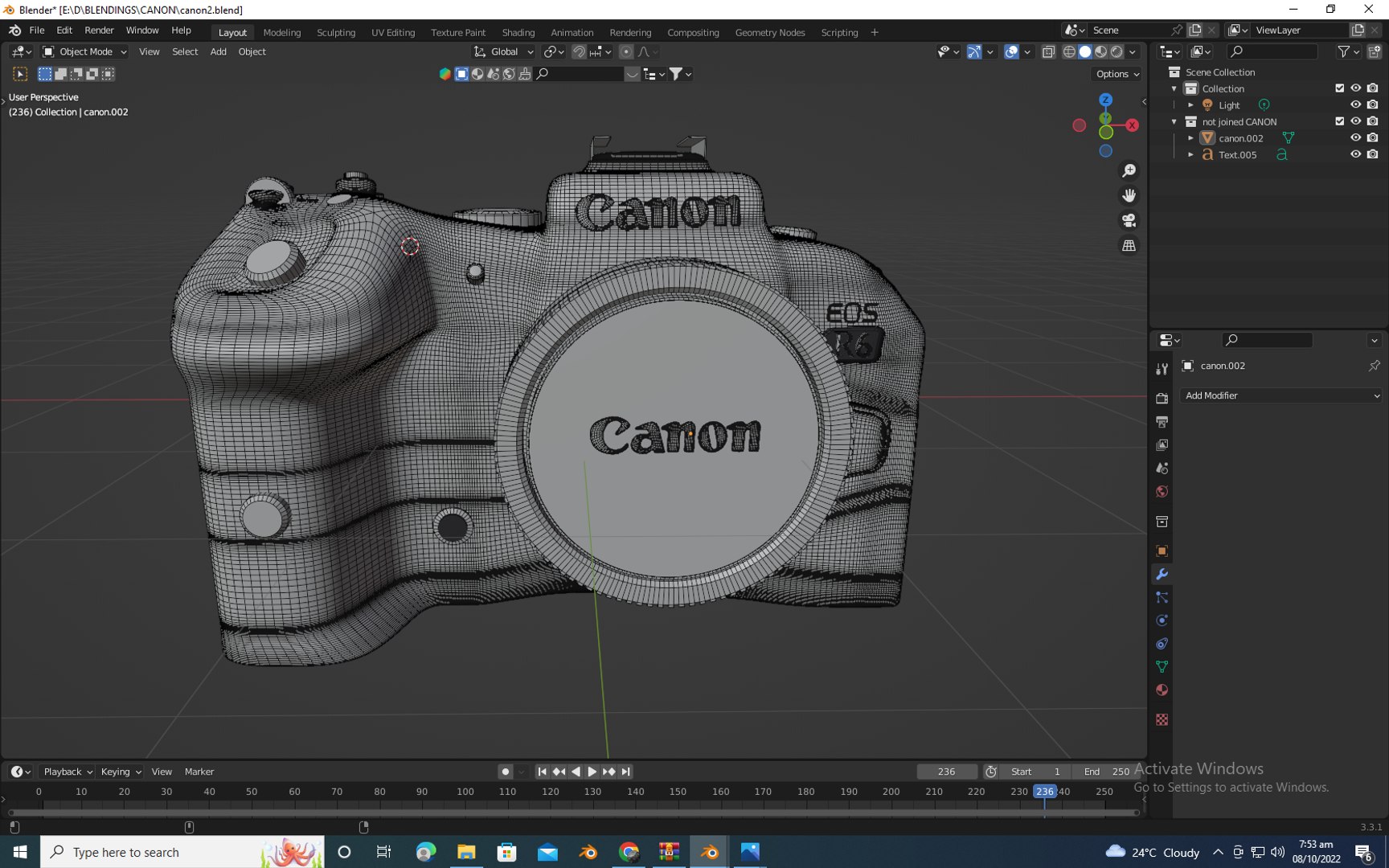Open the viewport Add menu
Viewport: 1389px width, 868px height.
pos(218,51)
